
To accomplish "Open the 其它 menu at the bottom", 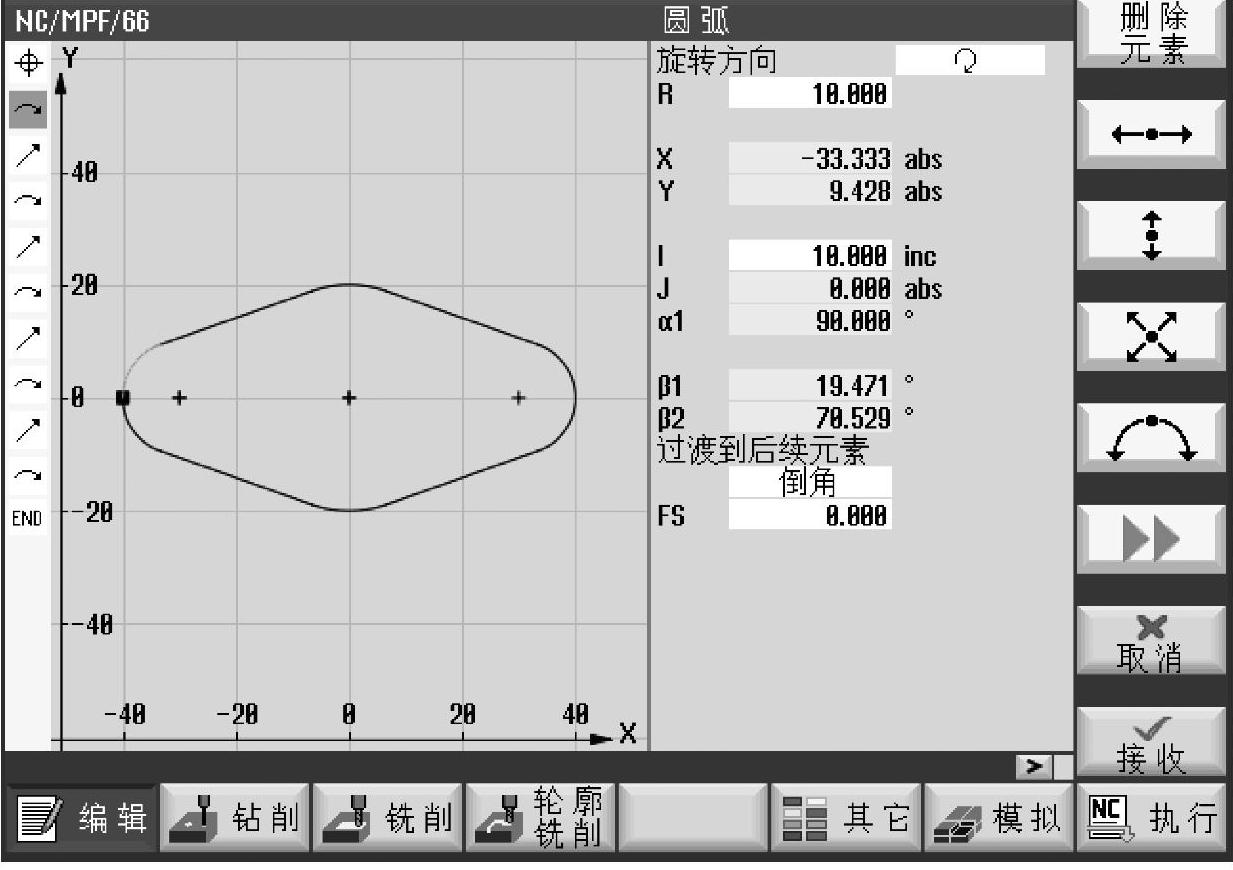I will click(x=846, y=819).
